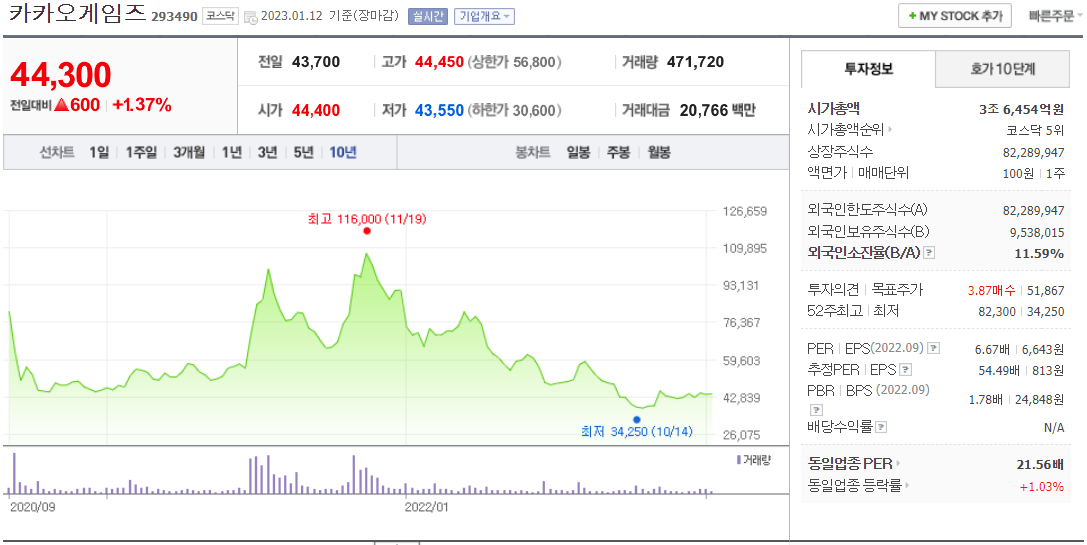Open the 동일업종 PER arrow link
Image resolution: width=1087 pixels, height=545 pixels.
897,464
